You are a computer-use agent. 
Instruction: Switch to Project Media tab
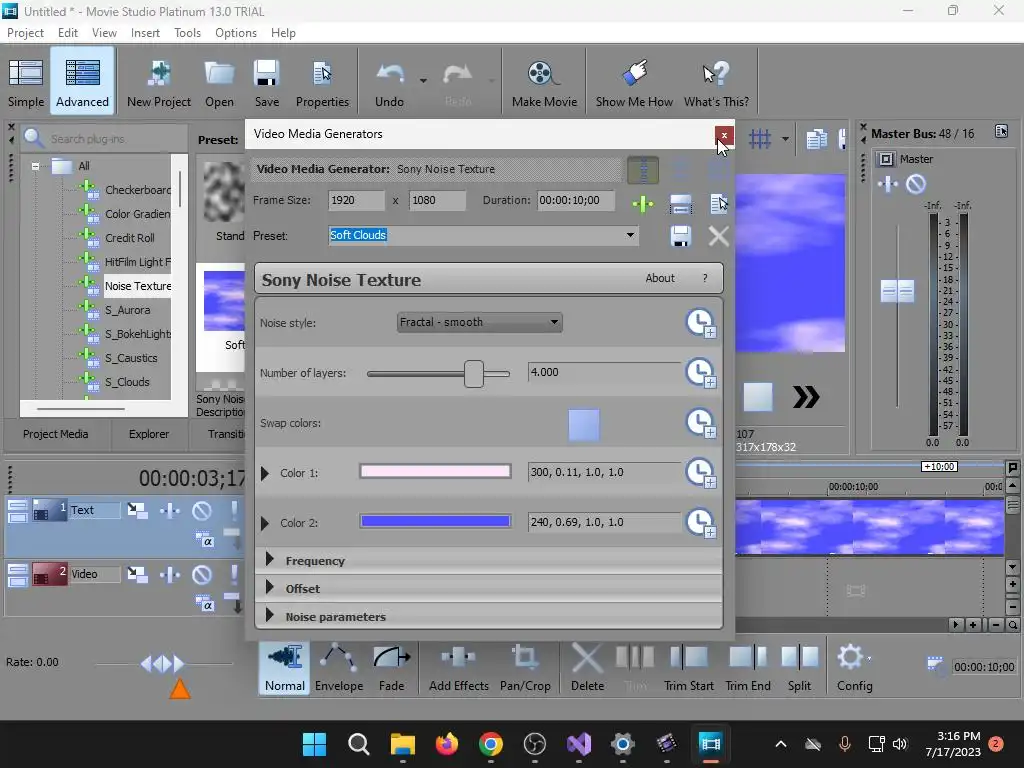tap(56, 434)
